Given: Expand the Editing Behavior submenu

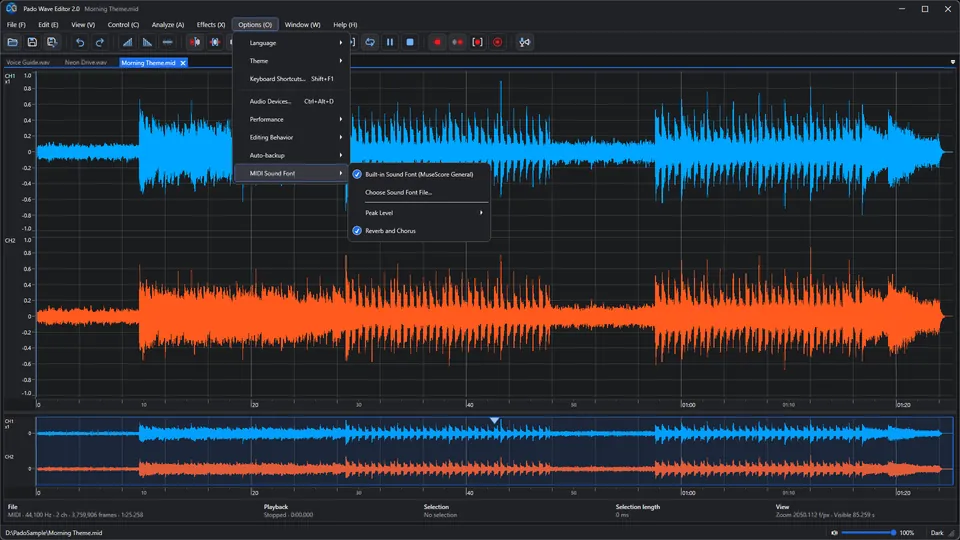Looking at the screenshot, I should (x=291, y=137).
